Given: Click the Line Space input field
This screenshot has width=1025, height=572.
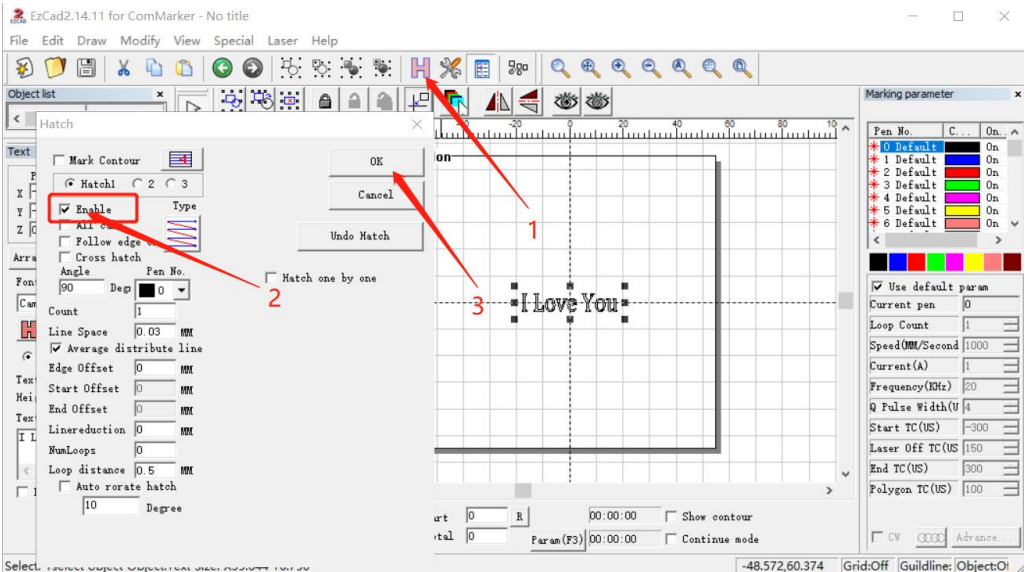Looking at the screenshot, I should click(x=155, y=332).
